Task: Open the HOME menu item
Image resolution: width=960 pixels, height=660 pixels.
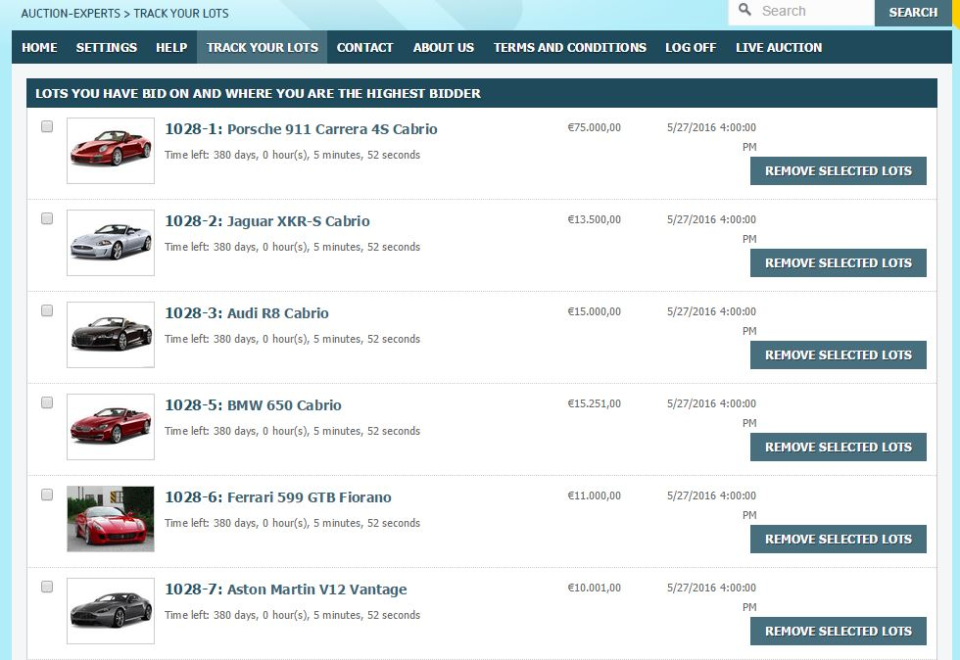Action: pos(39,47)
